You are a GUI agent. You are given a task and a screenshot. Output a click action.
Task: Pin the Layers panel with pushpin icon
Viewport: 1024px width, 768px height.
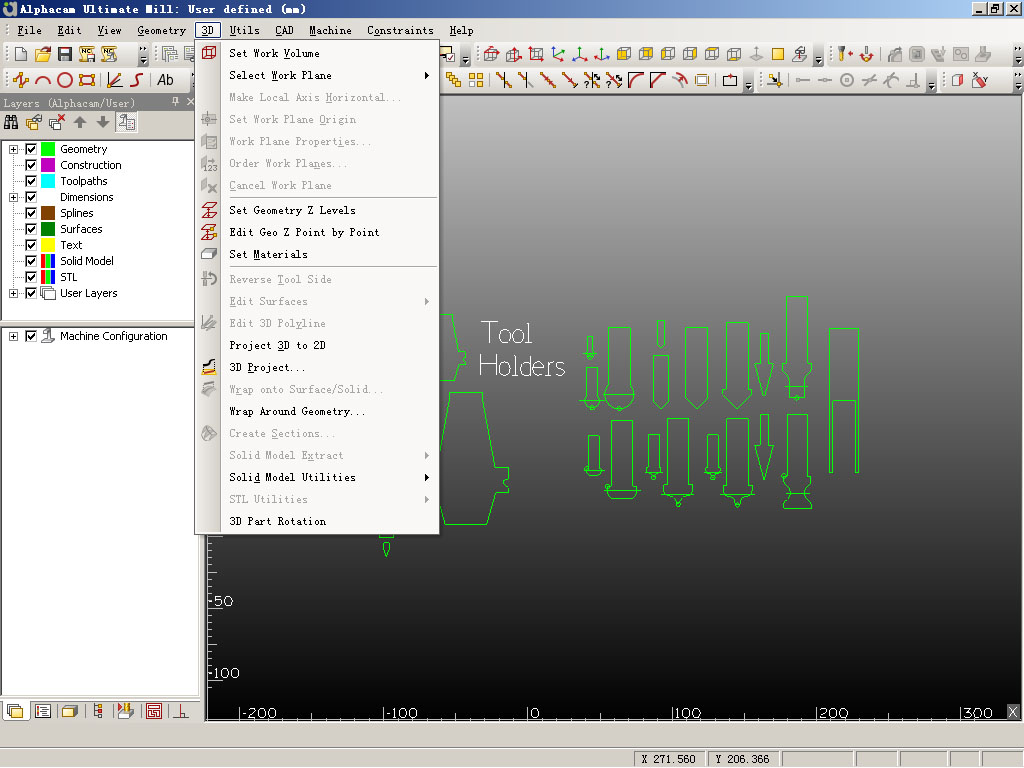click(x=175, y=102)
